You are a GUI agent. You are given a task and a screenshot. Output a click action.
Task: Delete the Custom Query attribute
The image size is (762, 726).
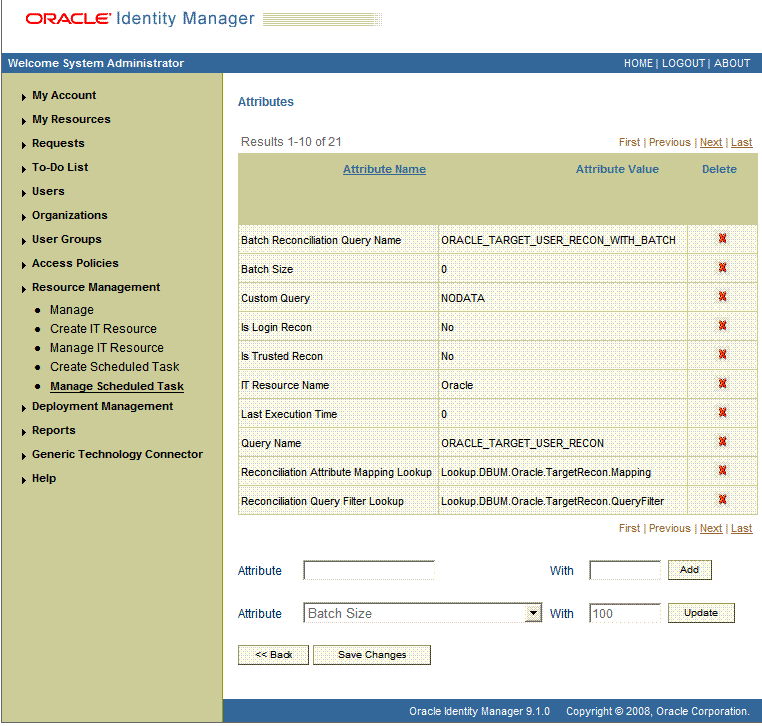click(x=722, y=296)
